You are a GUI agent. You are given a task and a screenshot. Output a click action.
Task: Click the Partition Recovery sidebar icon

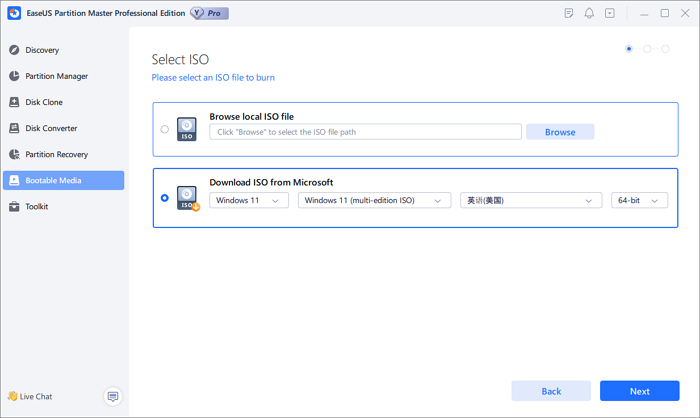point(14,154)
